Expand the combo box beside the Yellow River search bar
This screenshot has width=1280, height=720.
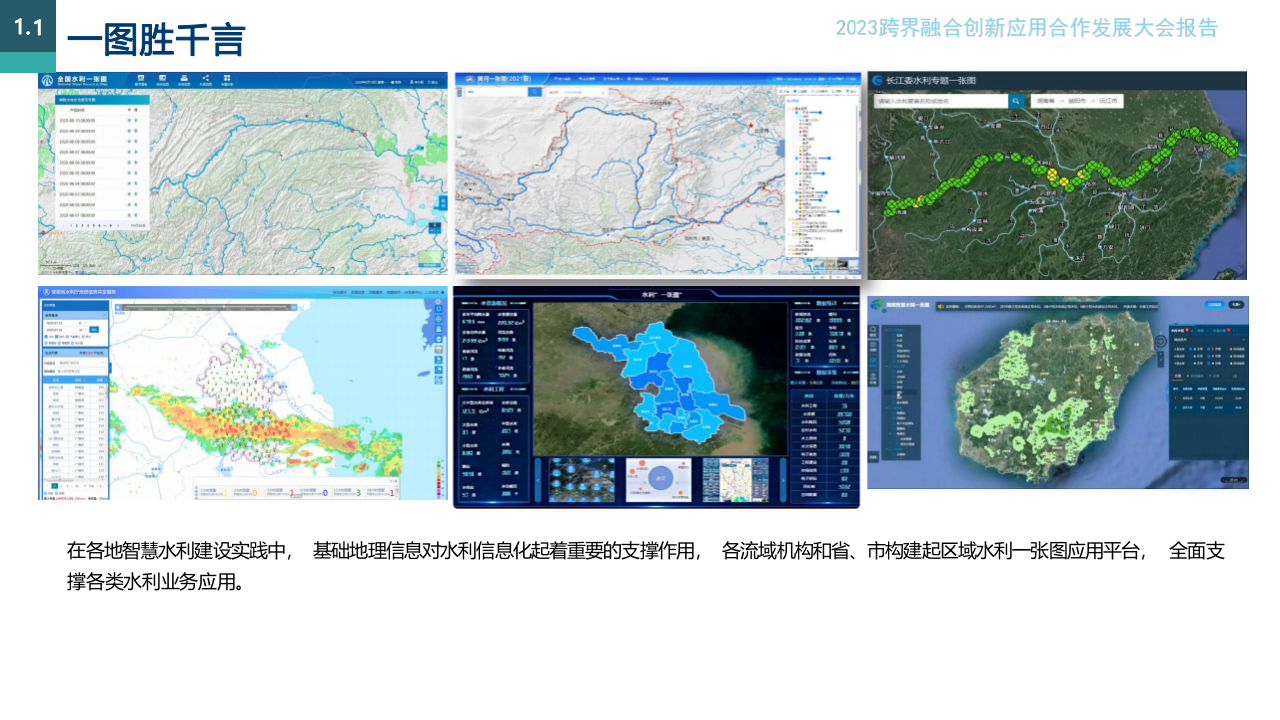(603, 92)
